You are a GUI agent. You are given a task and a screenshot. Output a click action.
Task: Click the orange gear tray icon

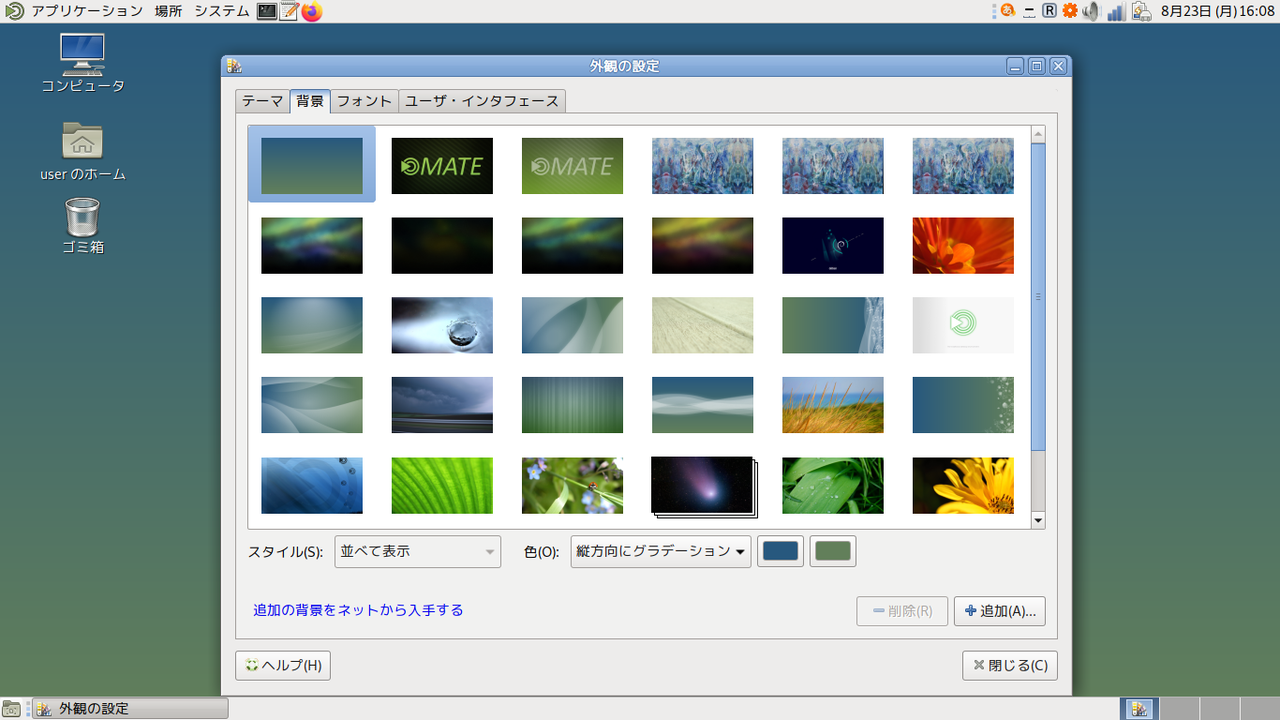point(1070,11)
